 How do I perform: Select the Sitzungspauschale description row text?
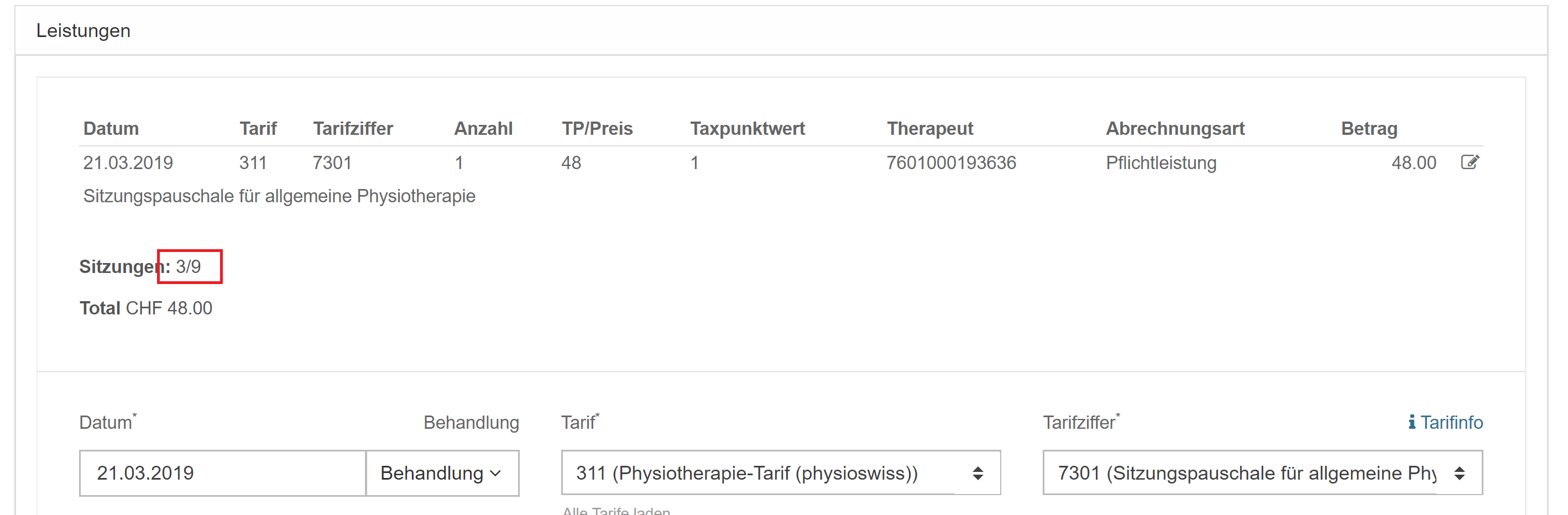pyautogui.click(x=279, y=196)
